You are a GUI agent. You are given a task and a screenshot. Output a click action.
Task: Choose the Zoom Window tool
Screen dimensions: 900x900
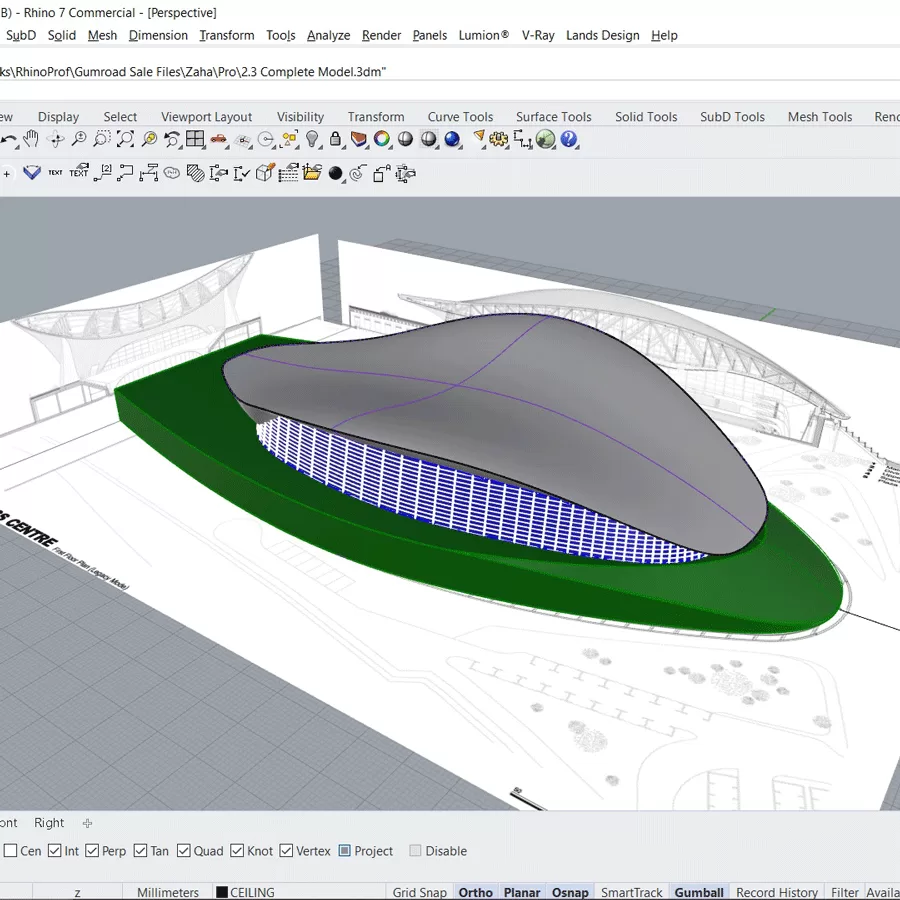tap(102, 139)
